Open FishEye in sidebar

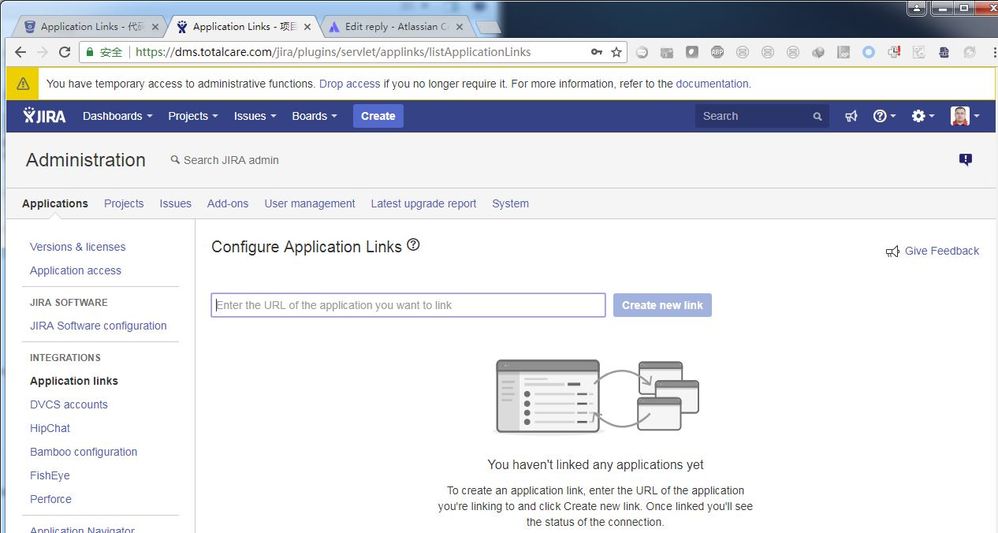coord(50,476)
